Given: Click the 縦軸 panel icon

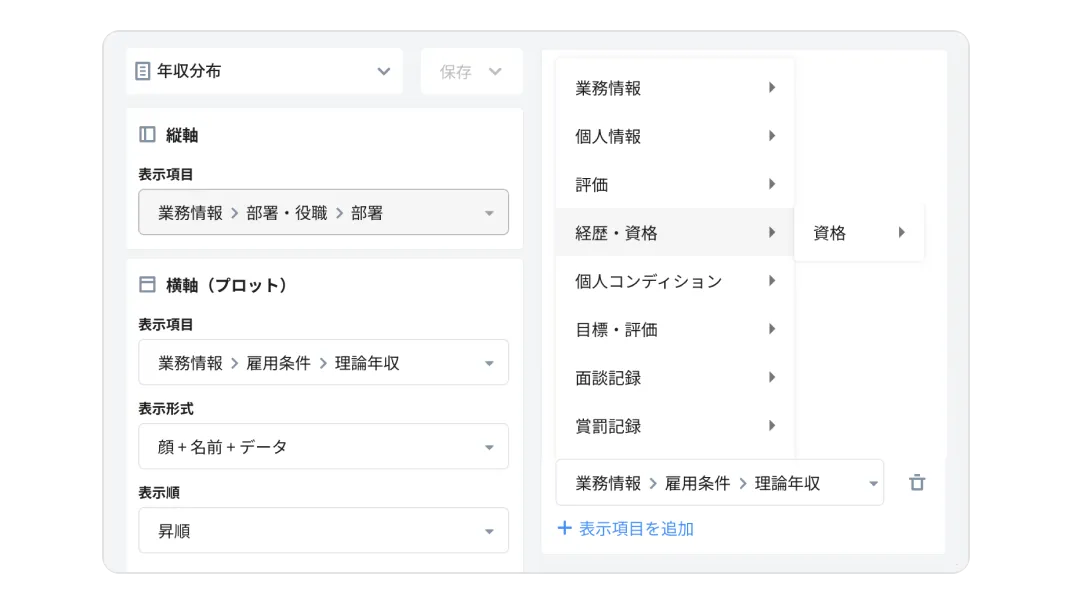Looking at the screenshot, I should click(146, 135).
